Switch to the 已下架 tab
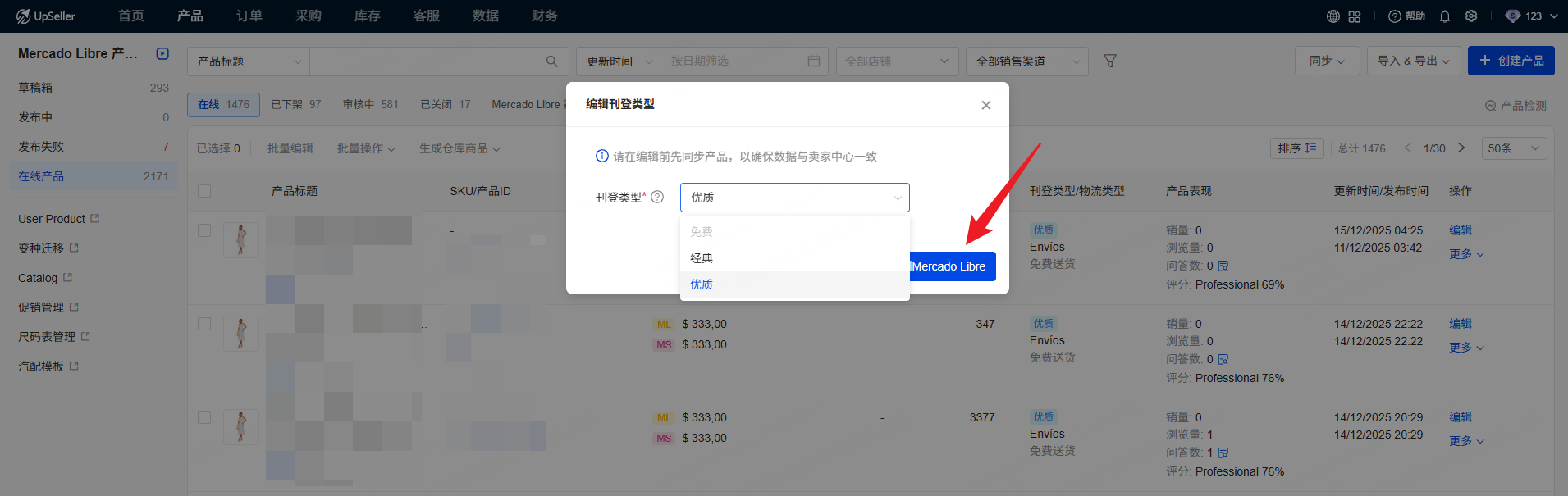Screen dimensions: 1568x496 pyautogui.click(x=295, y=104)
